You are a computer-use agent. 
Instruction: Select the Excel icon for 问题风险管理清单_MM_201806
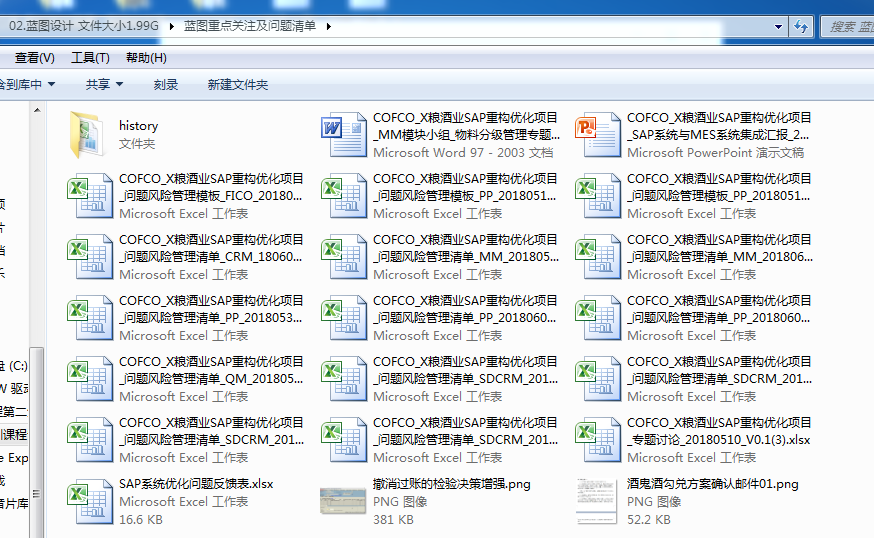tap(598, 256)
